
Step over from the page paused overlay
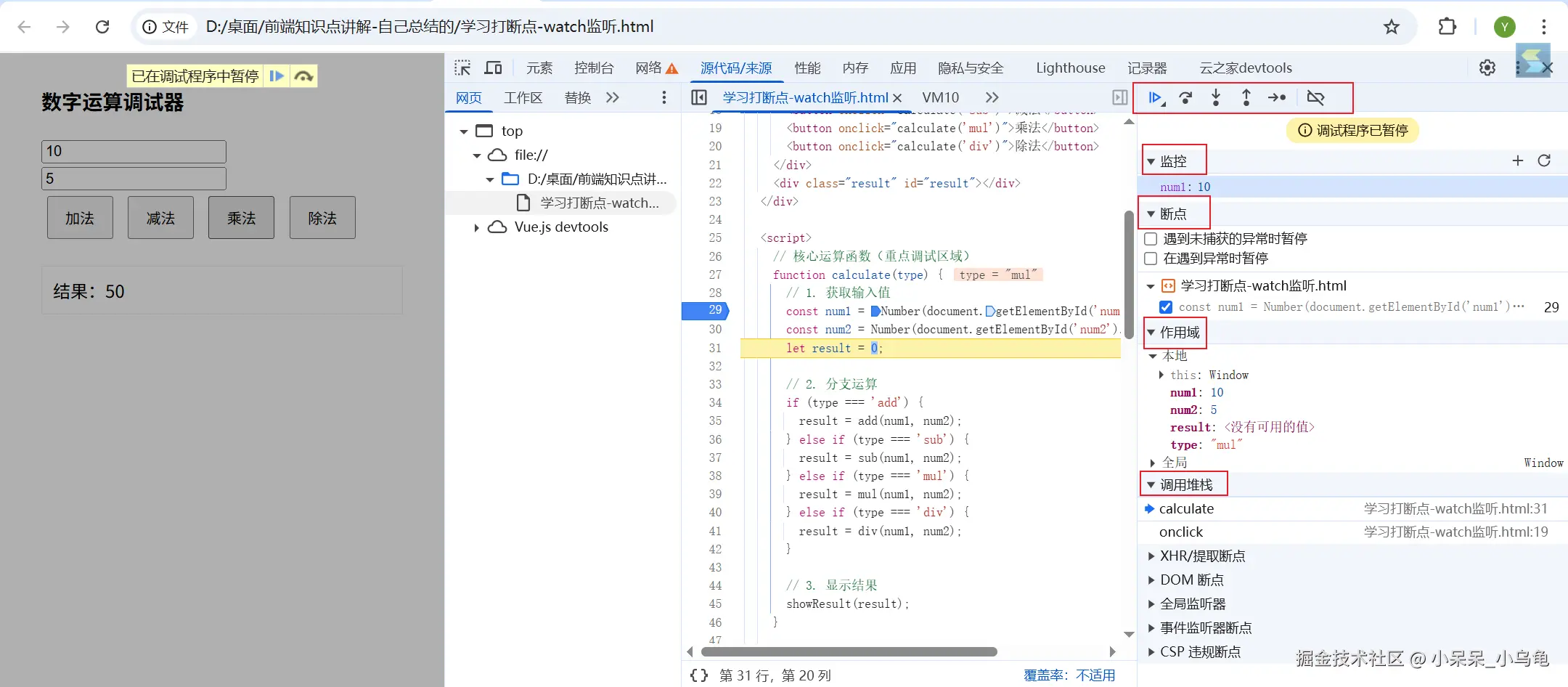[x=303, y=76]
